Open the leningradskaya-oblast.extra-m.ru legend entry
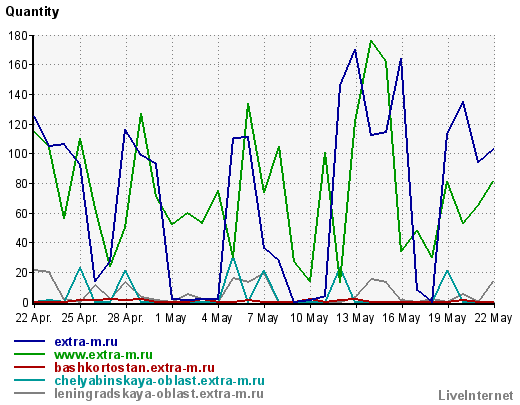Image resolution: width=520 pixels, height=405 pixels. 159,394
